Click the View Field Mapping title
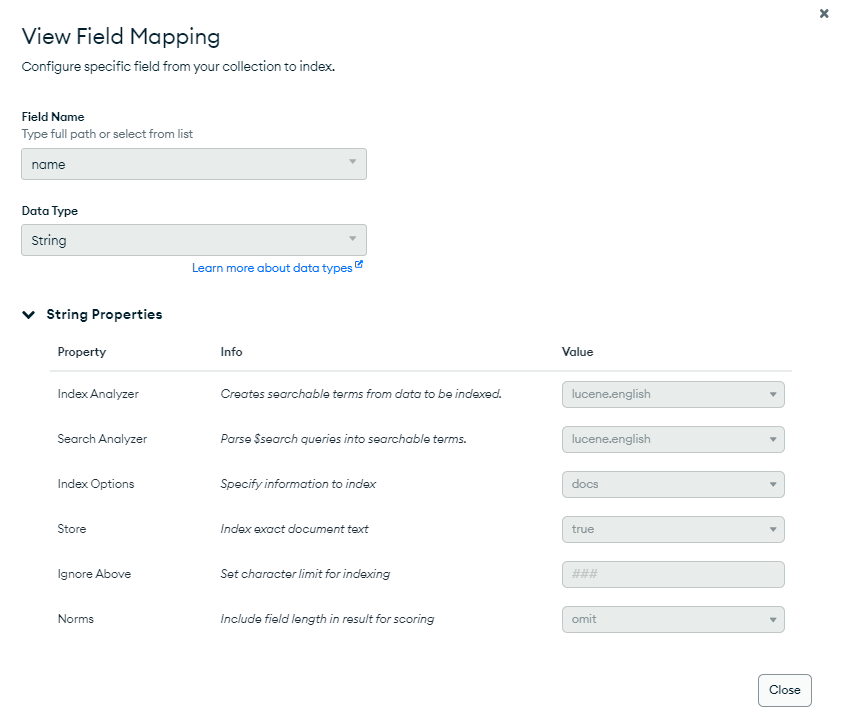Screen dimensions: 847x718 [121, 37]
